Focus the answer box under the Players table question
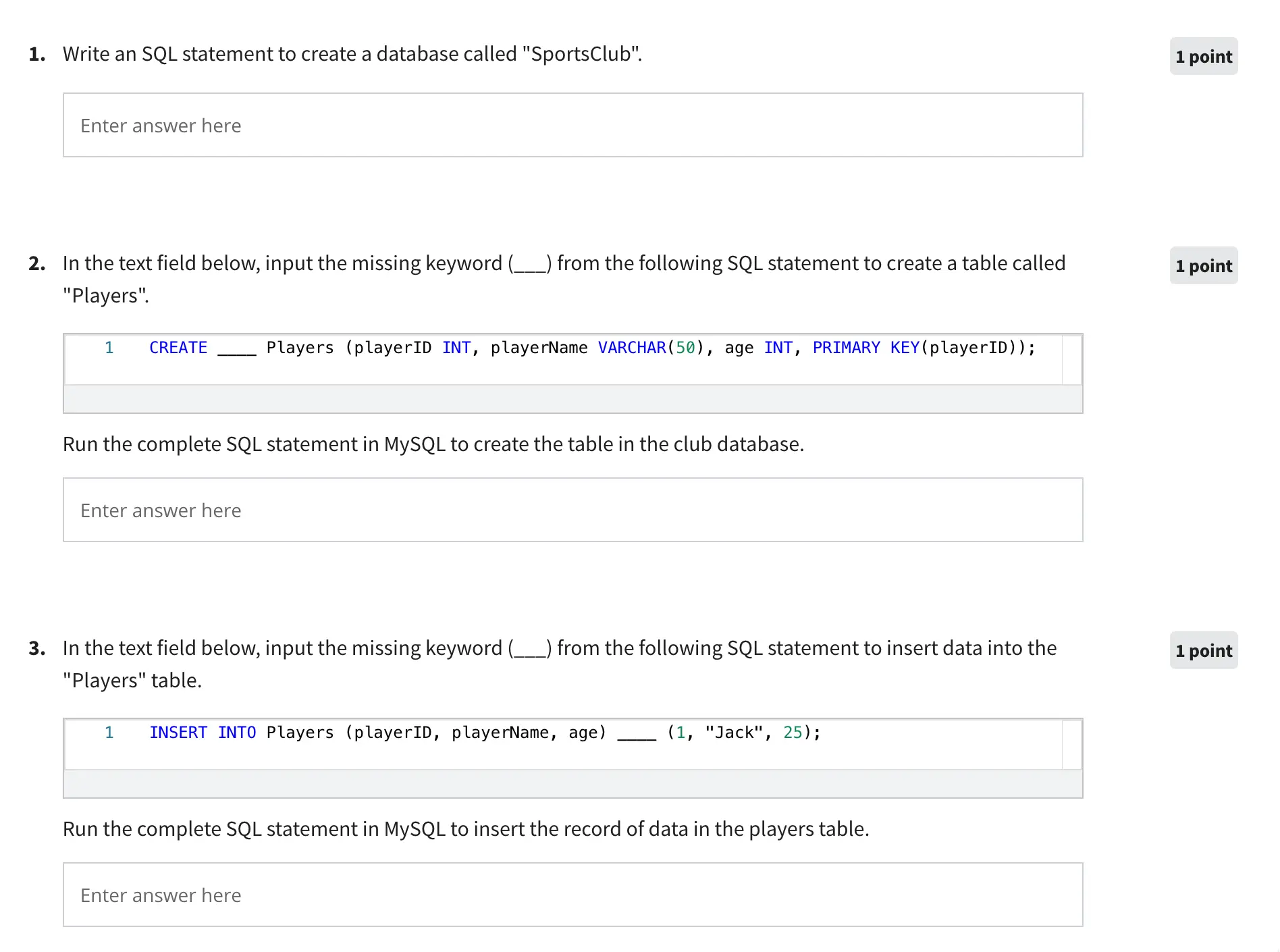The height and width of the screenshot is (952, 1280). click(572, 510)
